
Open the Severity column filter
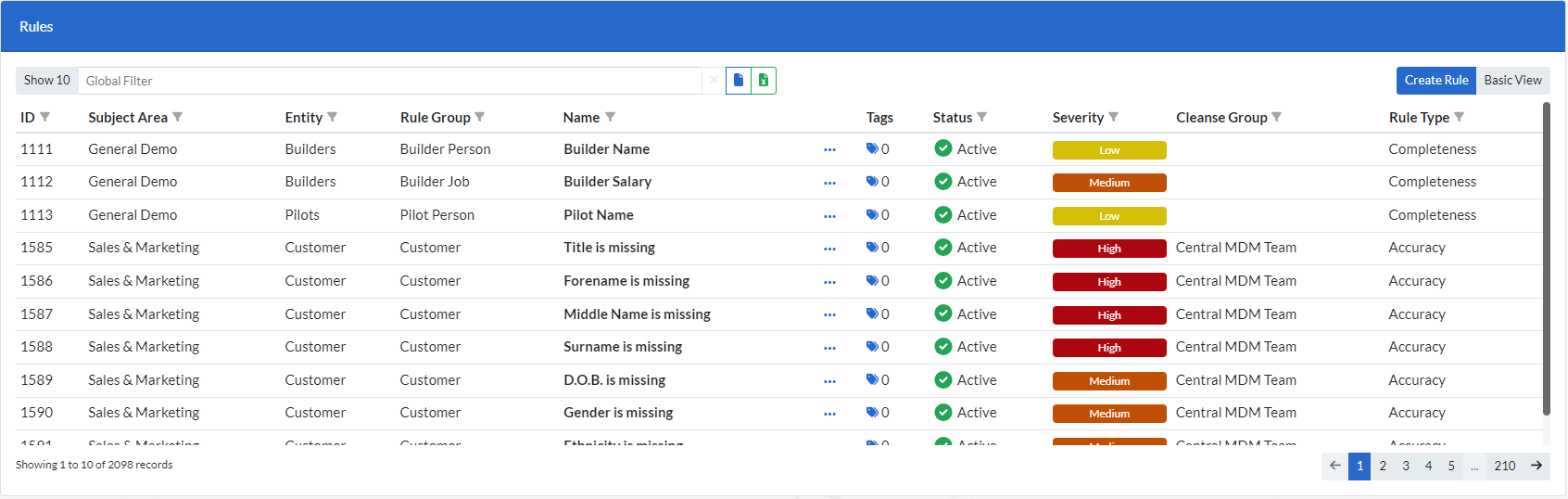coord(1114,117)
